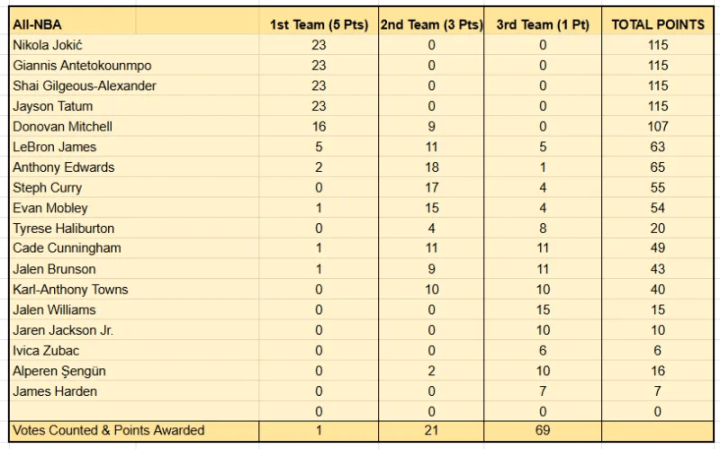Select Jalen Williams' 3rd Team value 15
The width and height of the screenshot is (720, 449).
pyautogui.click(x=543, y=309)
